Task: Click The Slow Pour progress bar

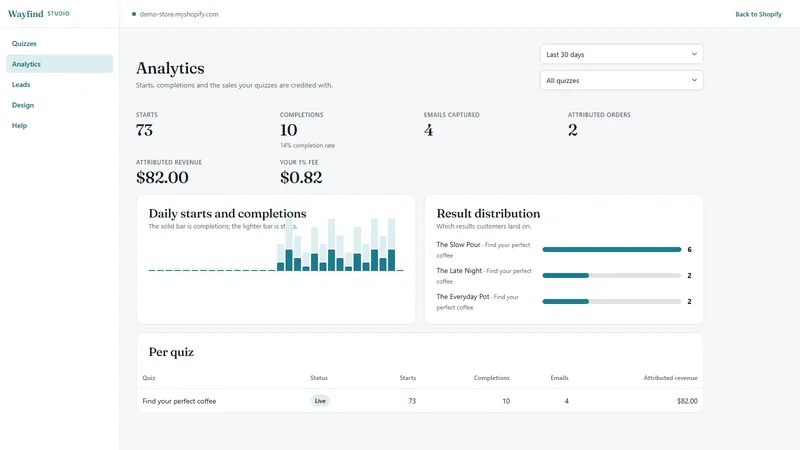Action: coord(612,249)
